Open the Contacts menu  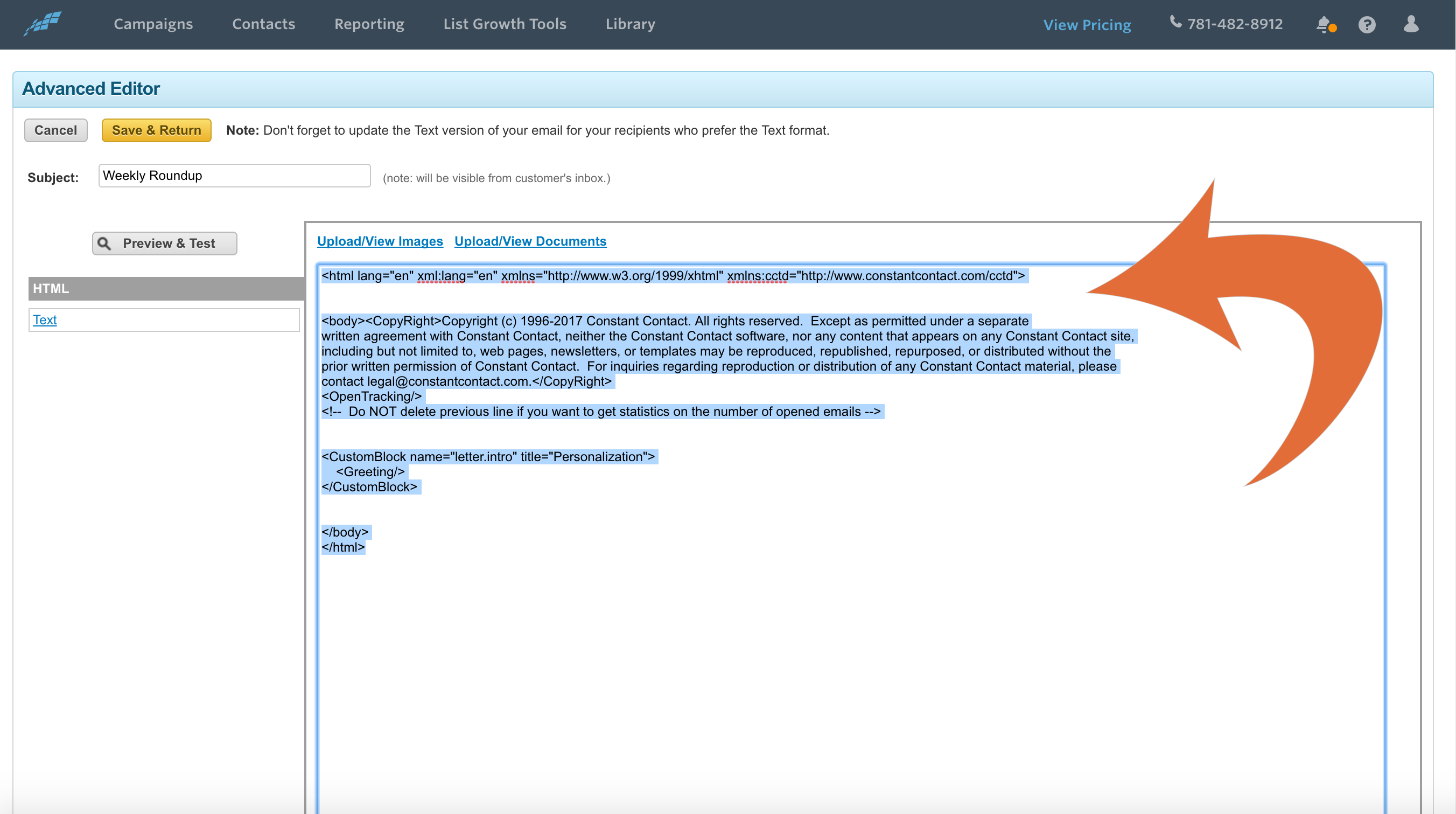tap(263, 24)
